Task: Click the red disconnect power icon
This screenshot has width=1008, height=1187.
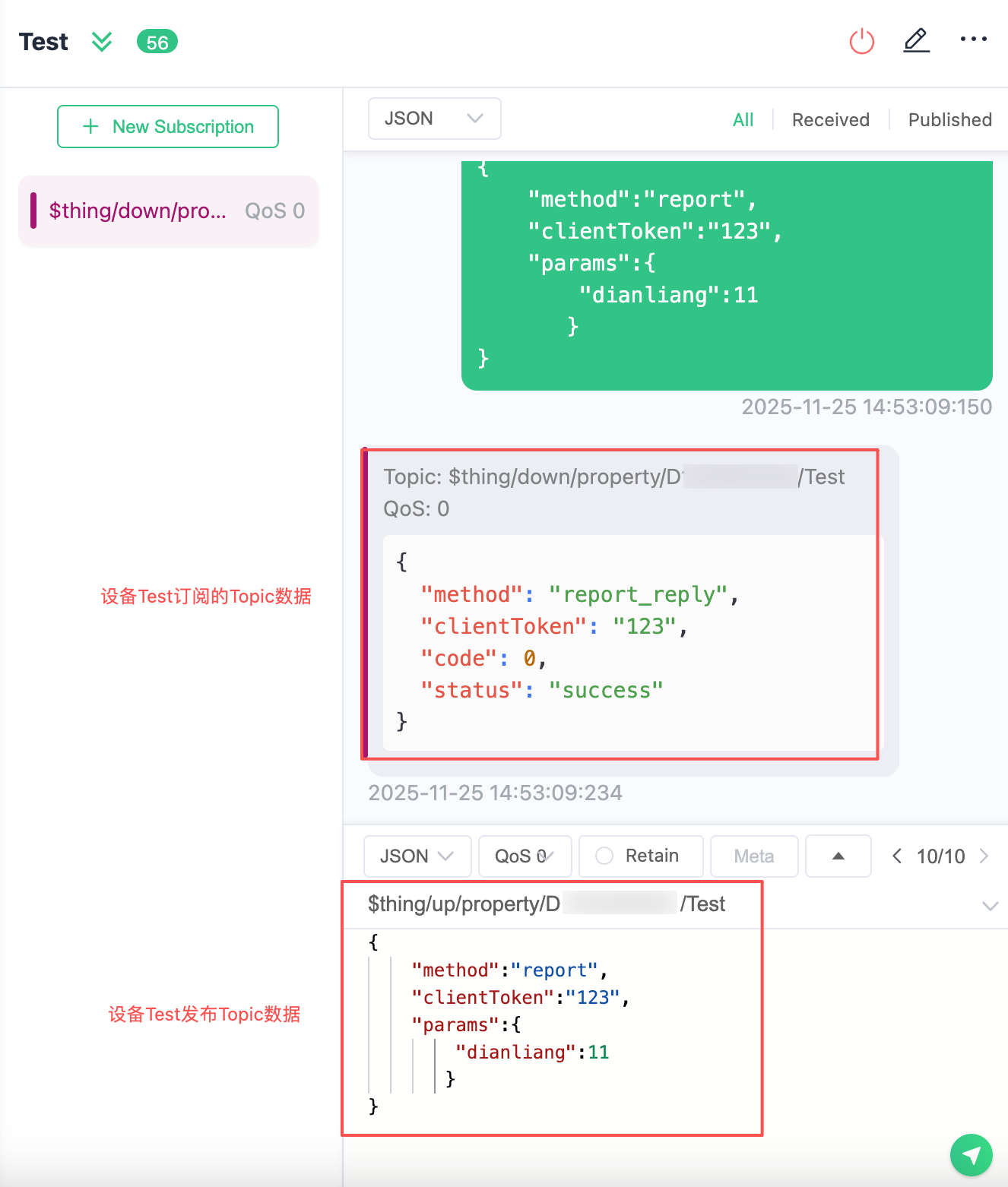Action: pos(861,41)
